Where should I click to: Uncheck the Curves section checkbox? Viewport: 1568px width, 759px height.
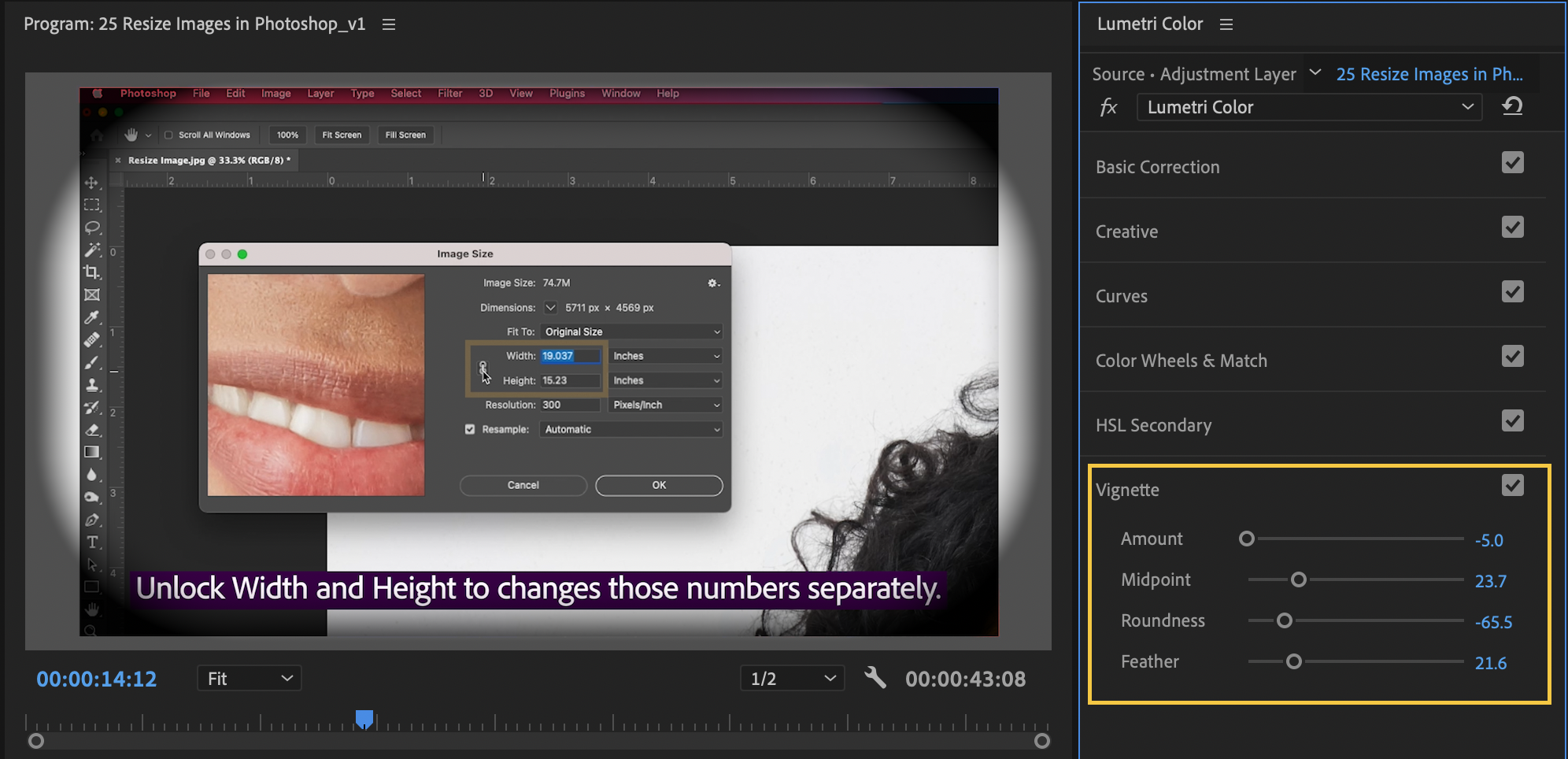(x=1512, y=292)
